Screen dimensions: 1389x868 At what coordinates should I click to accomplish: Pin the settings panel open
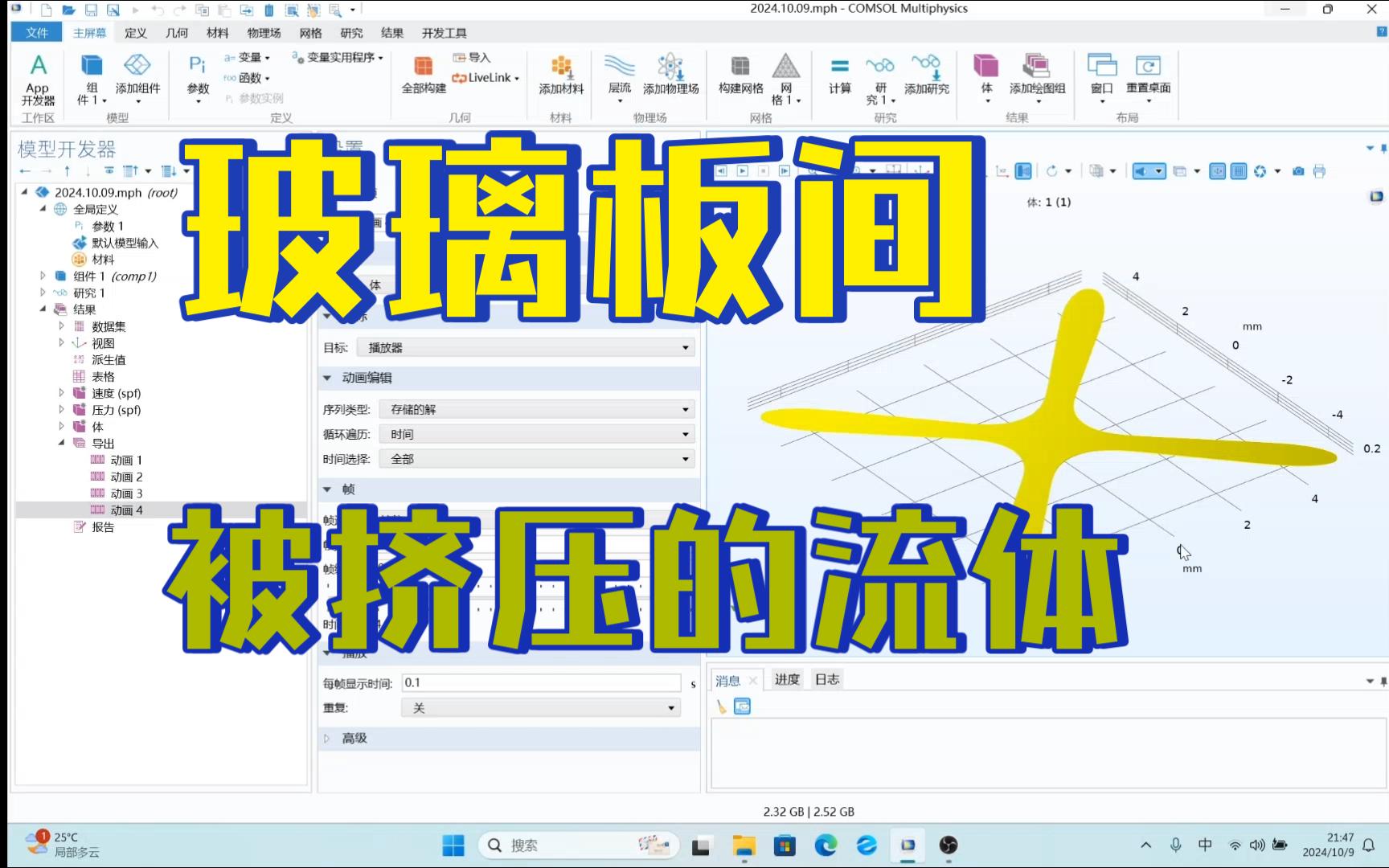pyautogui.click(x=1383, y=148)
